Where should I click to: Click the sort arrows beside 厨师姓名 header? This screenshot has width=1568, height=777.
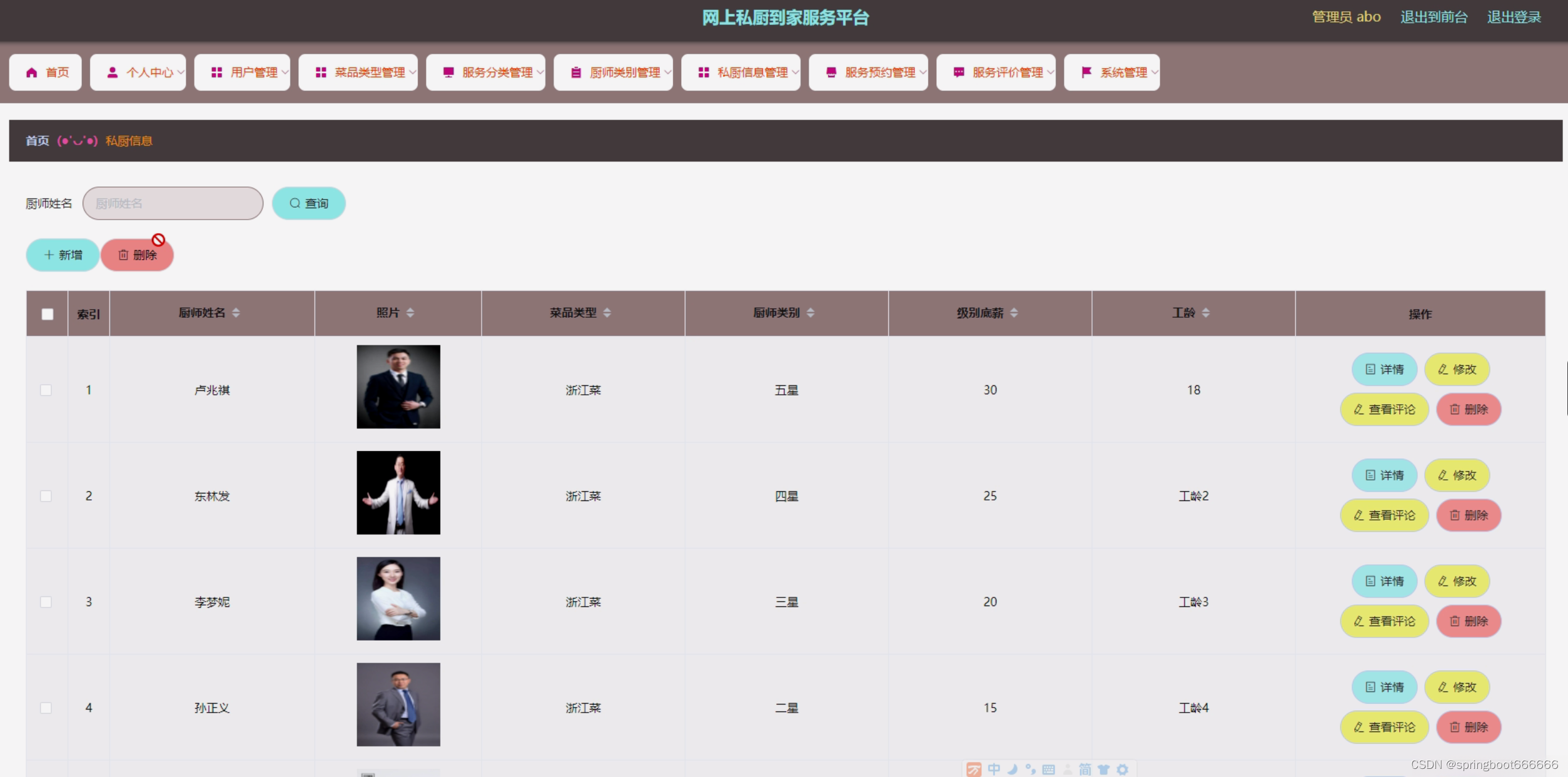tap(236, 313)
